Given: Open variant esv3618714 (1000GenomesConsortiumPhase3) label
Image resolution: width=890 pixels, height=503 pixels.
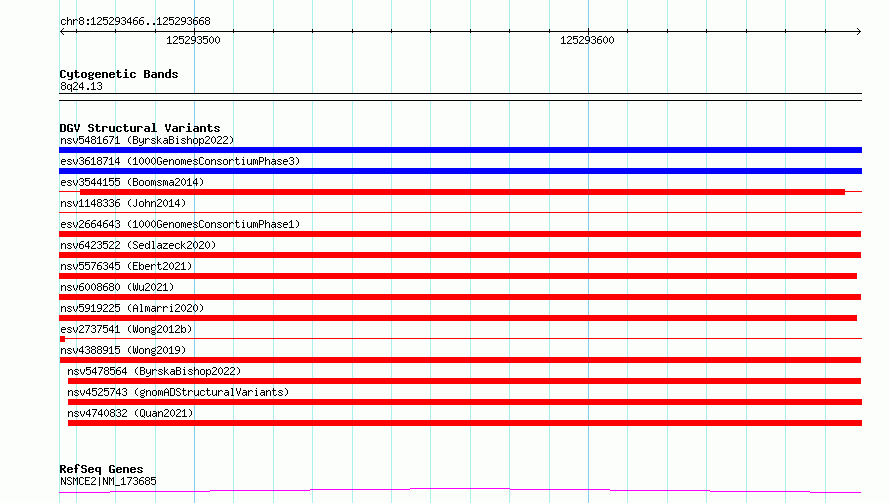Looking at the screenshot, I should coord(180,161).
